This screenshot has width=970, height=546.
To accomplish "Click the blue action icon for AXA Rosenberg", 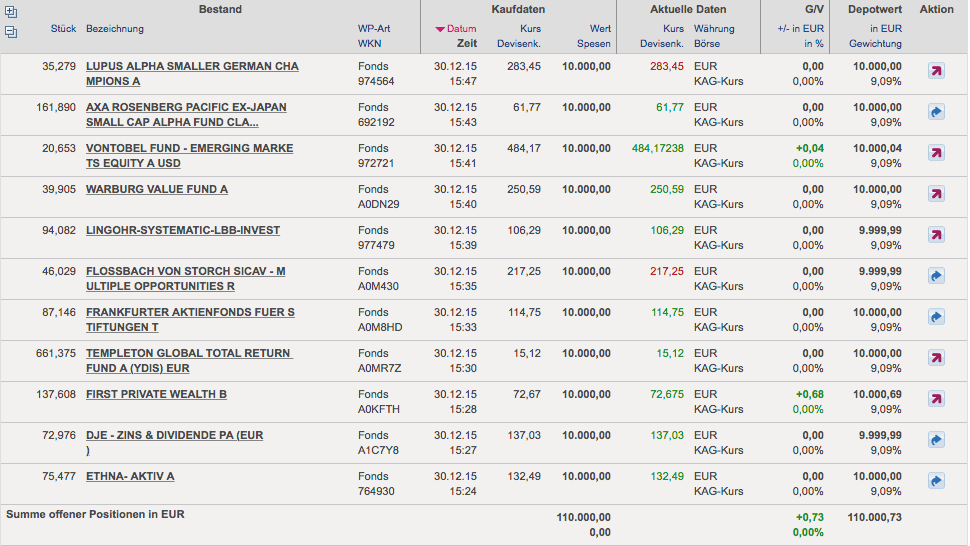I will click(936, 112).
